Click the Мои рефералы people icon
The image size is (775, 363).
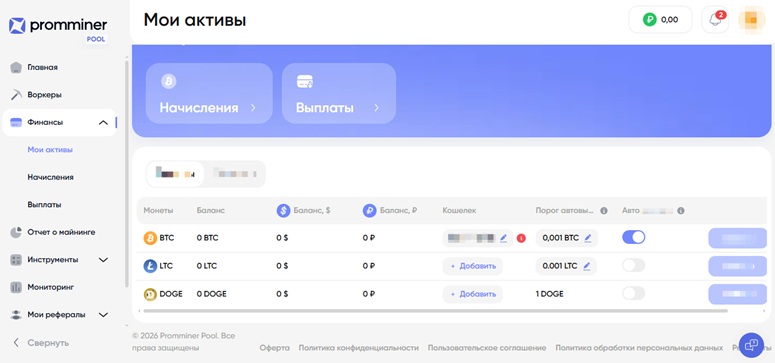[16, 315]
